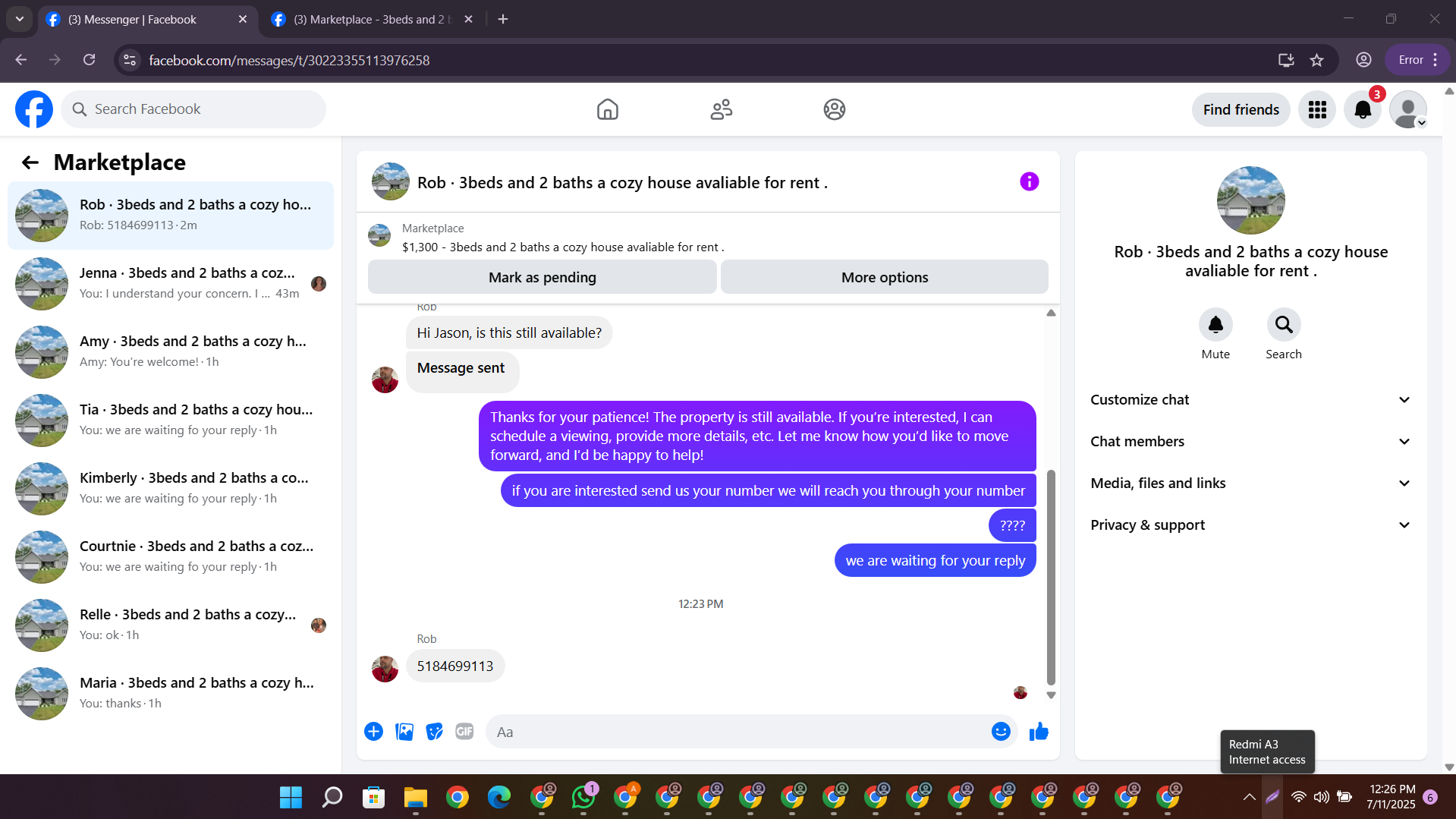The image size is (1456, 819).
Task: Send a thumbs-up like
Action: tap(1039, 731)
